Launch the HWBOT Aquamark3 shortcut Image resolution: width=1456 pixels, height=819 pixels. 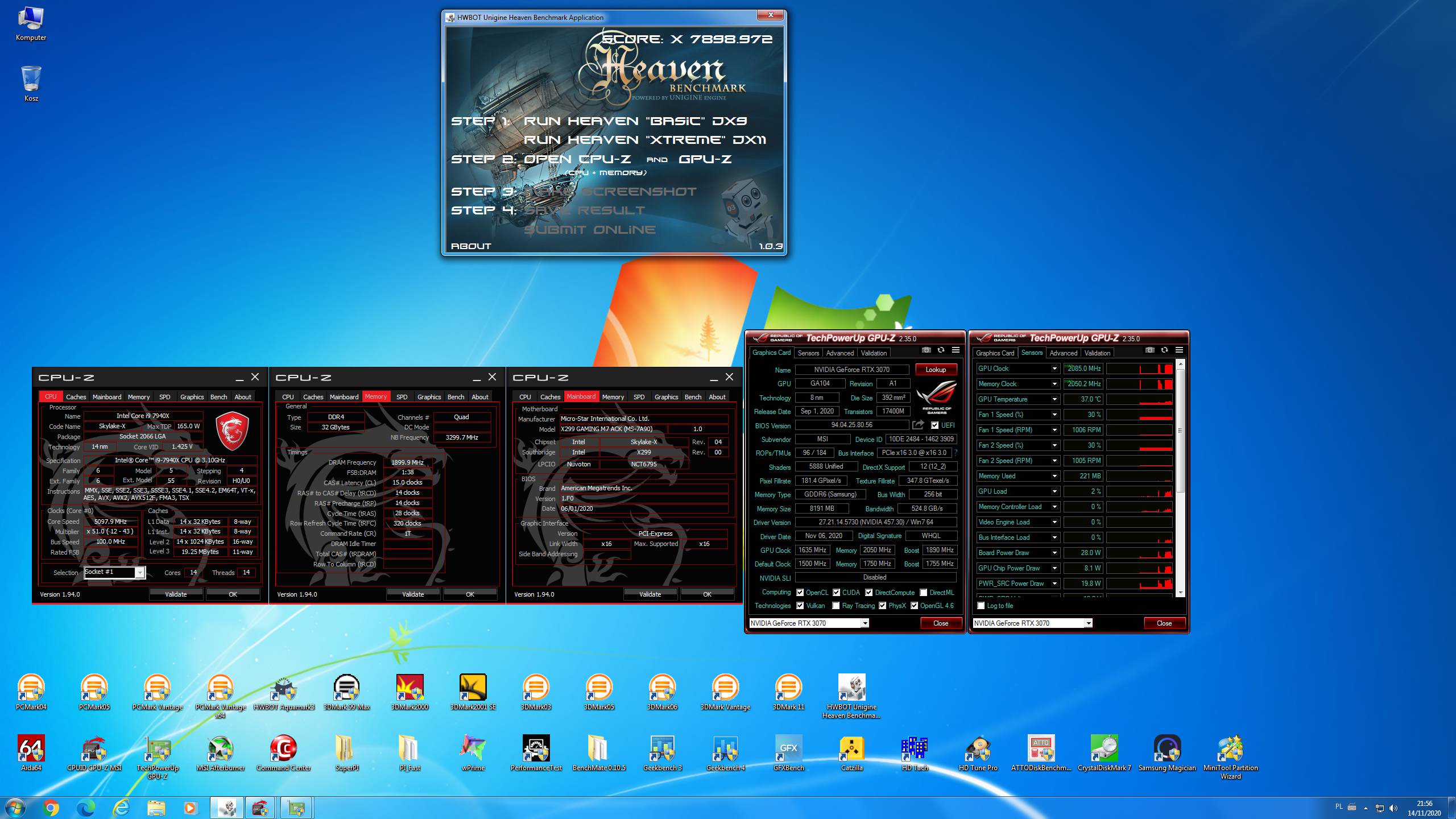(284, 692)
